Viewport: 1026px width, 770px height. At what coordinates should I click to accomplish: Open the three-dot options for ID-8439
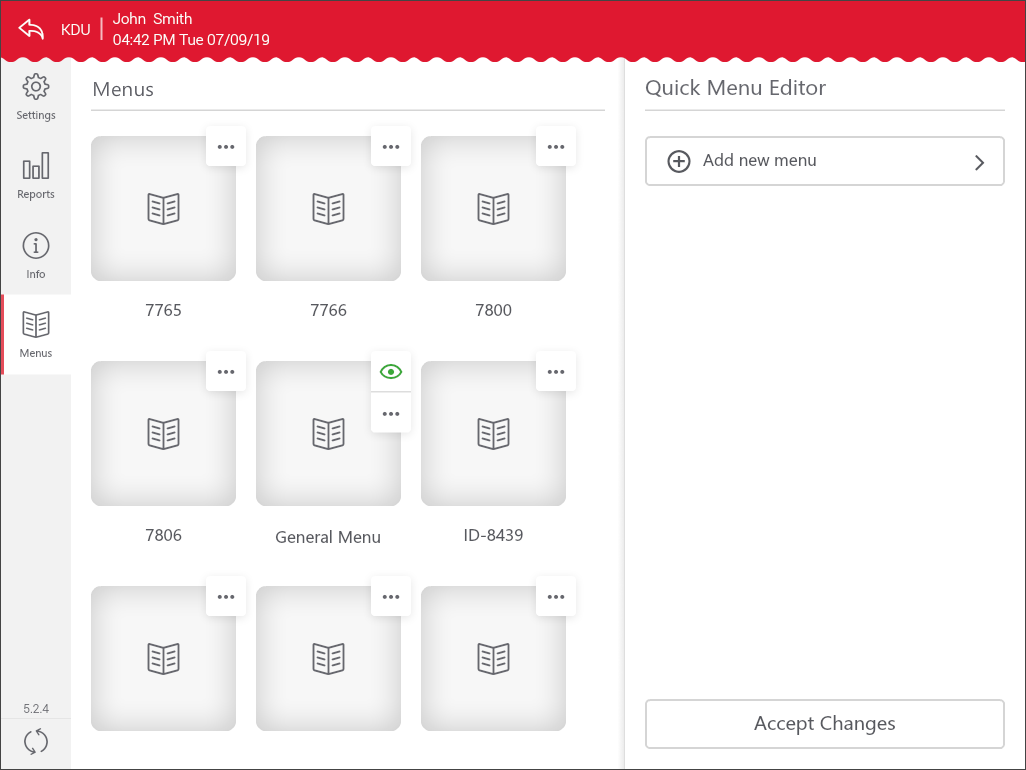click(556, 372)
